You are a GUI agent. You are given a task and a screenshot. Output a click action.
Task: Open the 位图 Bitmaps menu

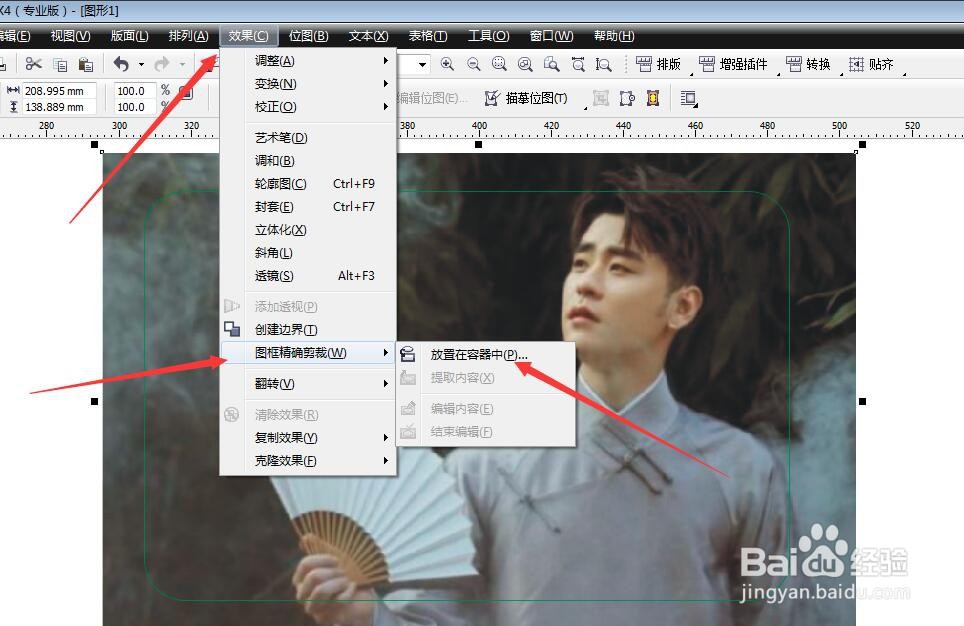309,36
